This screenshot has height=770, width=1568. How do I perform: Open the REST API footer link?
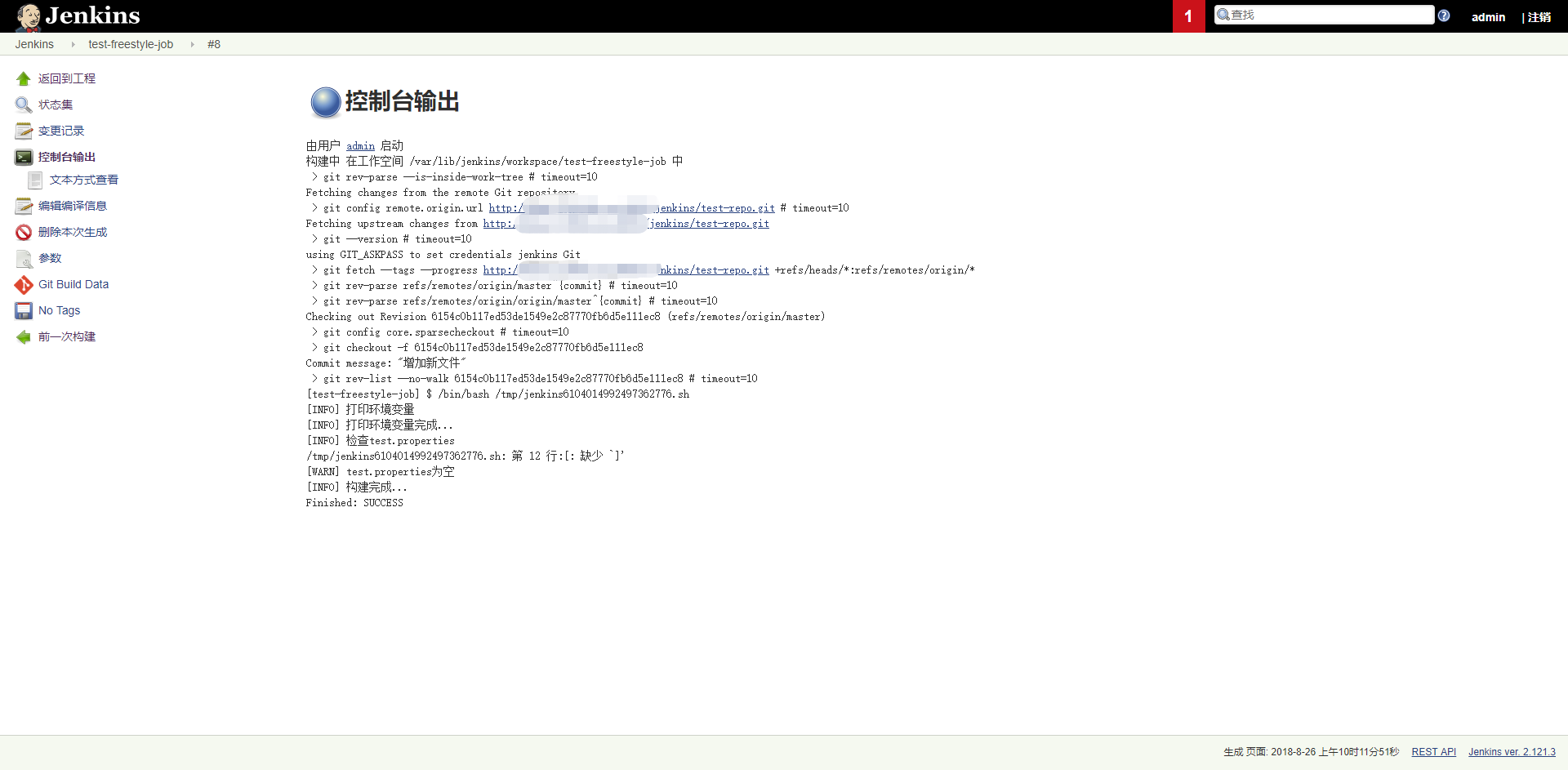pos(1433,752)
